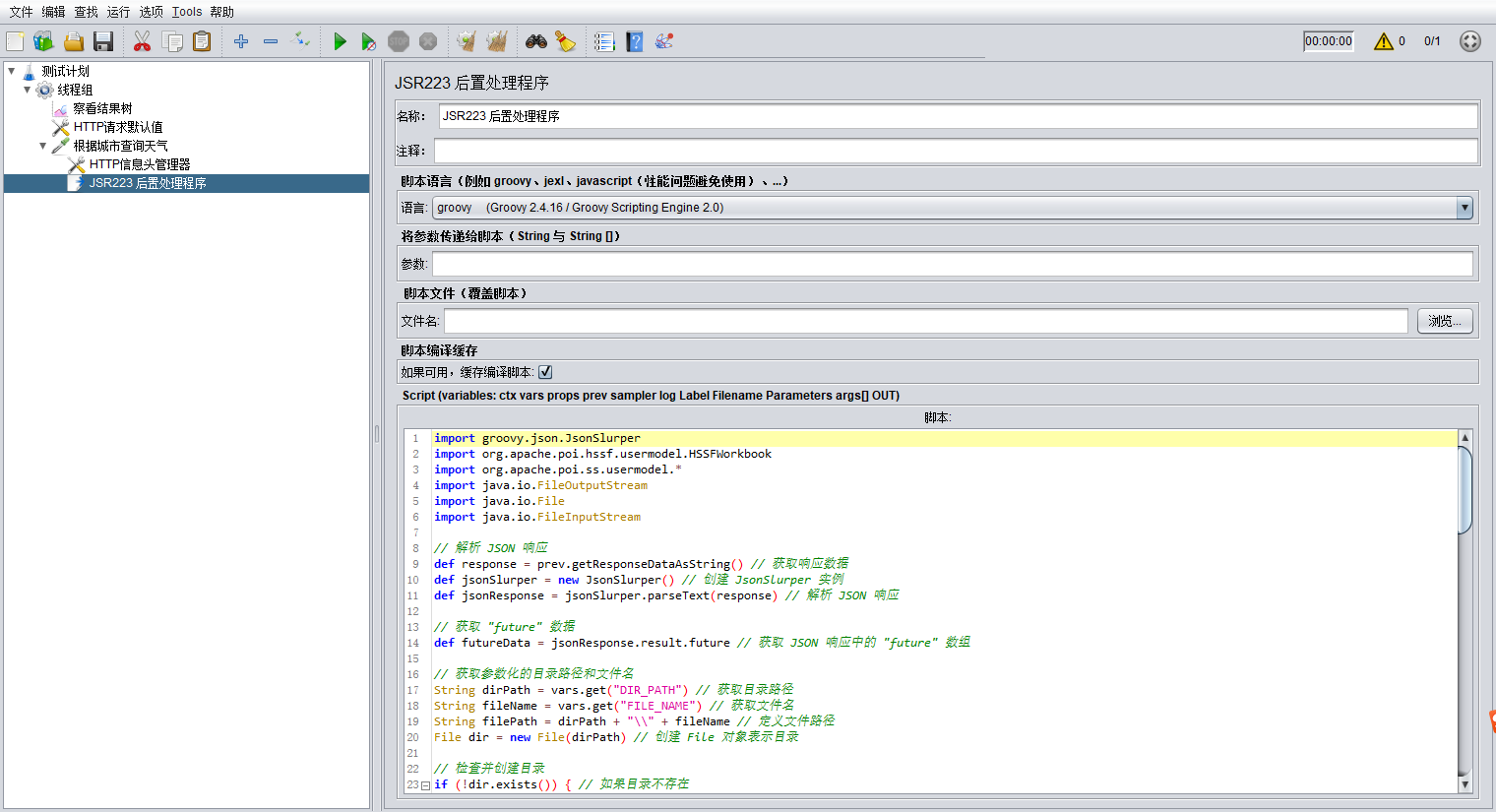Expand all nodes with the plus icon

pos(241,41)
